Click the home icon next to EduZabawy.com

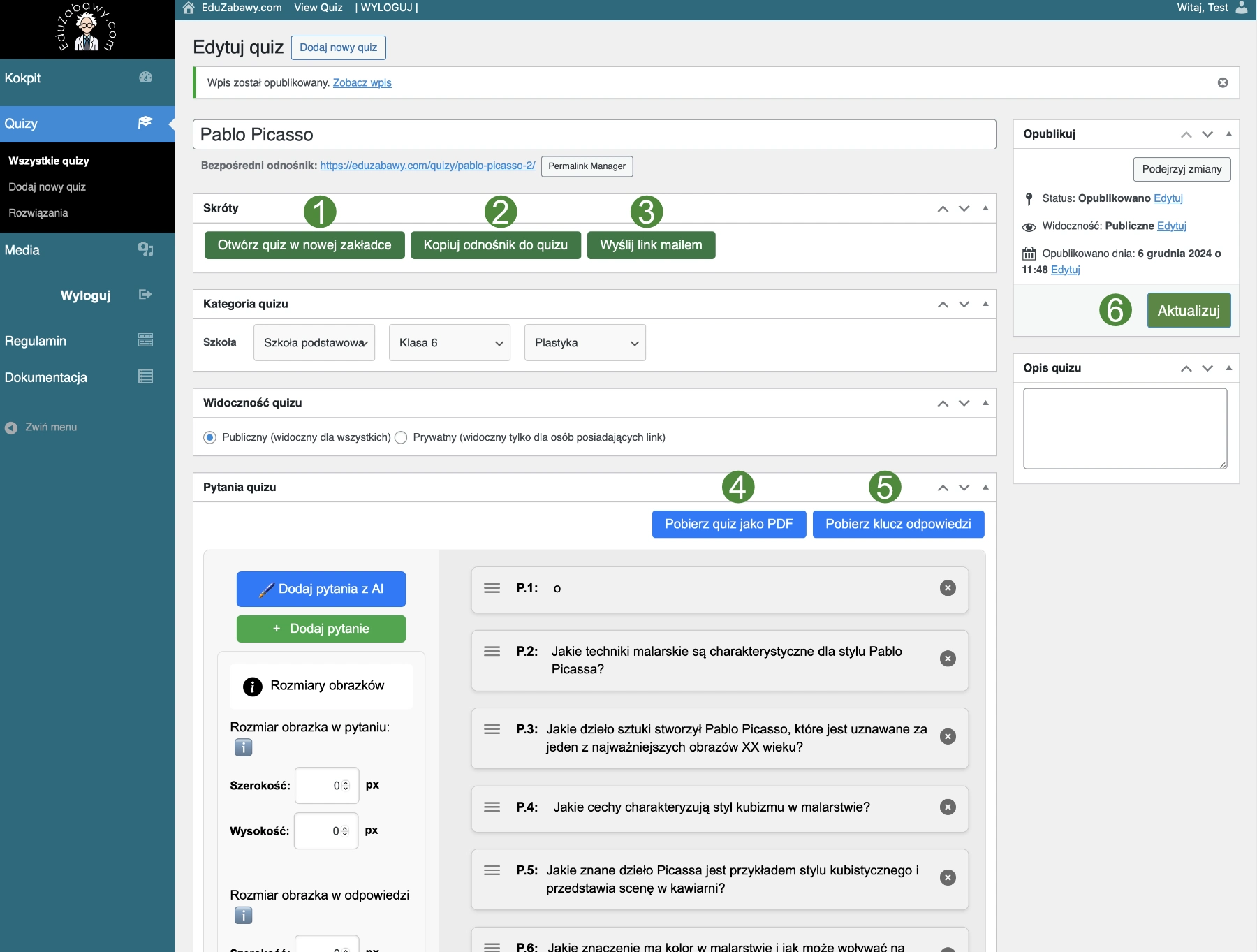(189, 8)
